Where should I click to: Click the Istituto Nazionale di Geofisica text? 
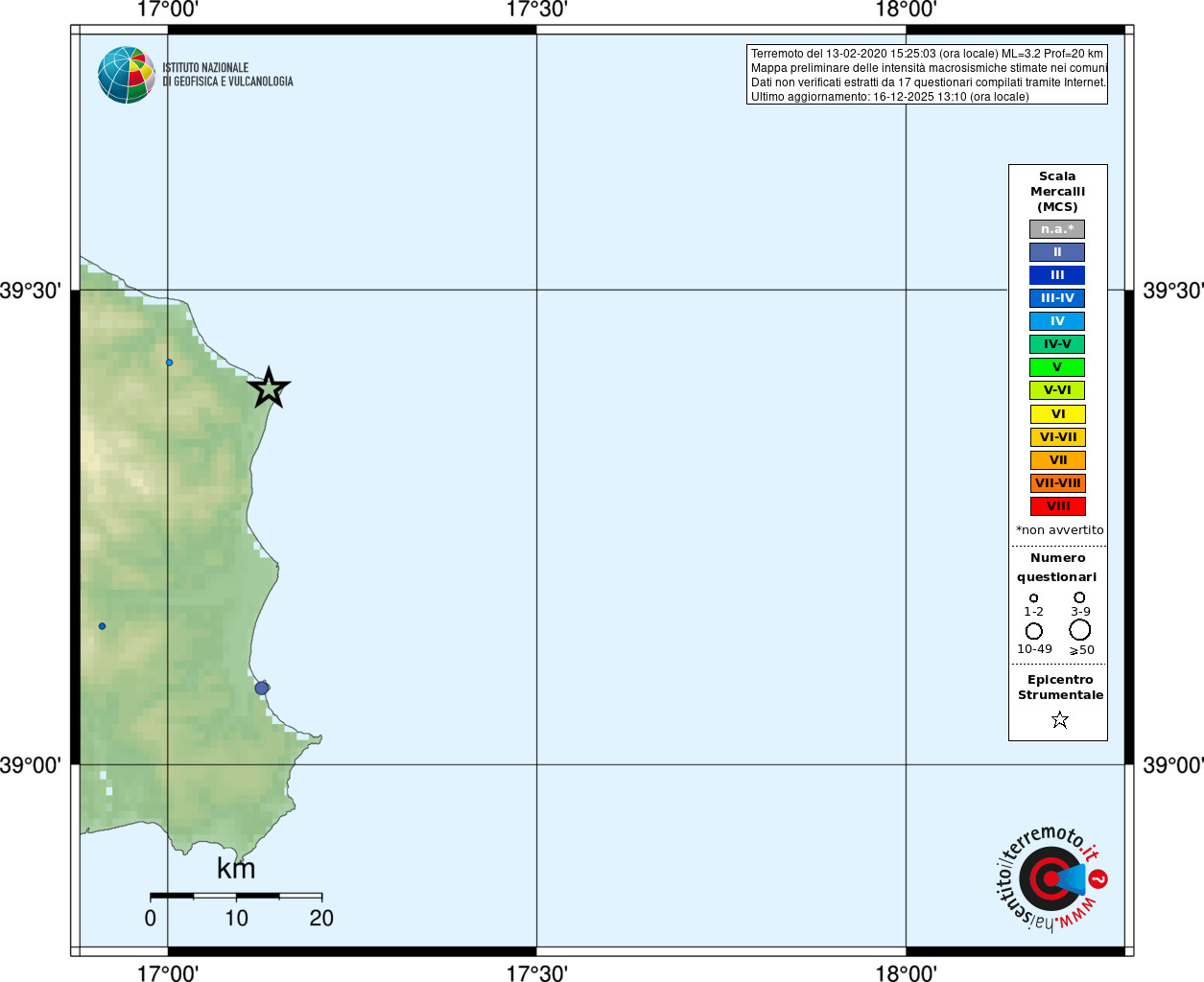coord(227,75)
